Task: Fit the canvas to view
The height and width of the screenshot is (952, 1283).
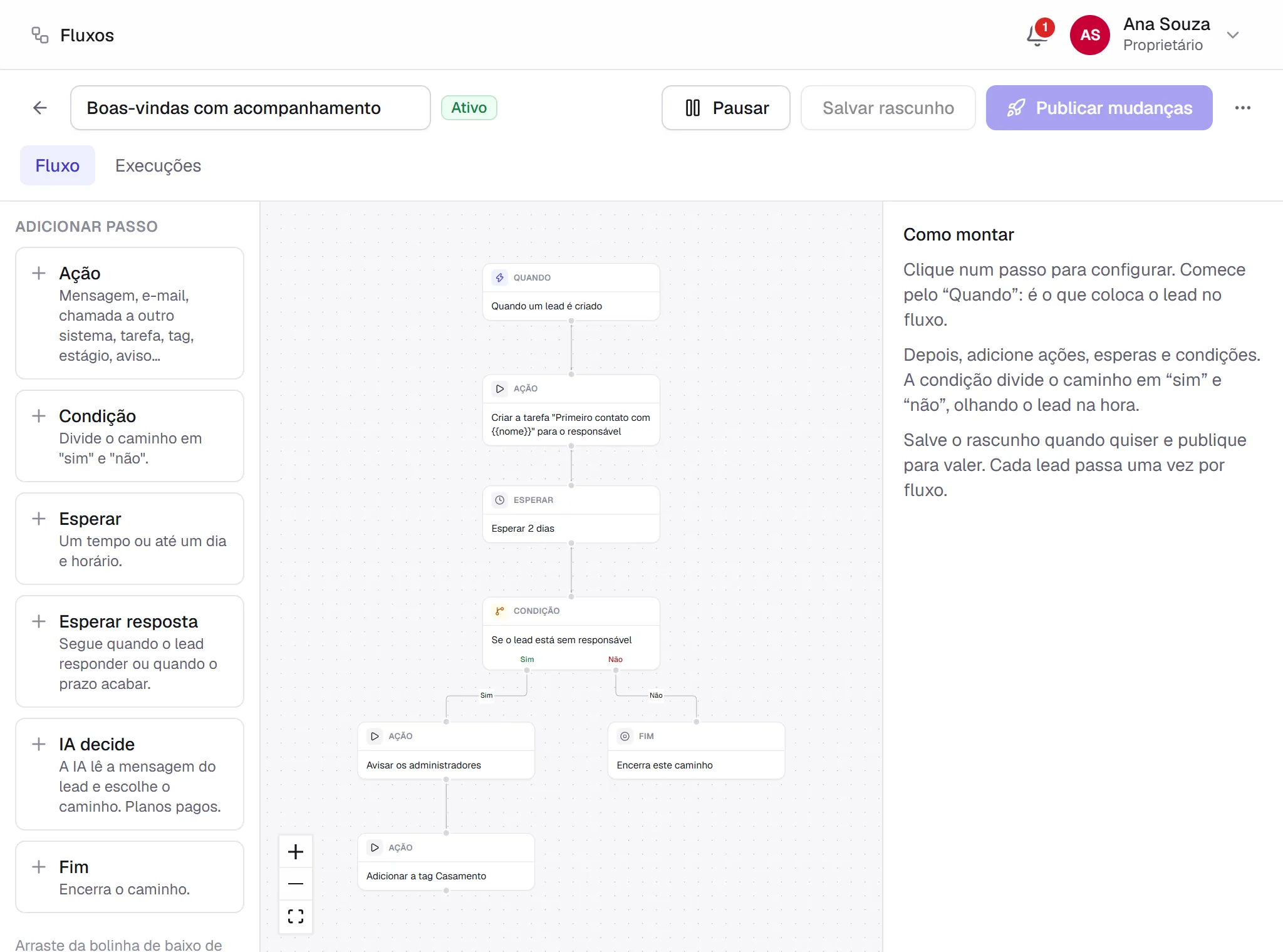Action: tap(296, 916)
